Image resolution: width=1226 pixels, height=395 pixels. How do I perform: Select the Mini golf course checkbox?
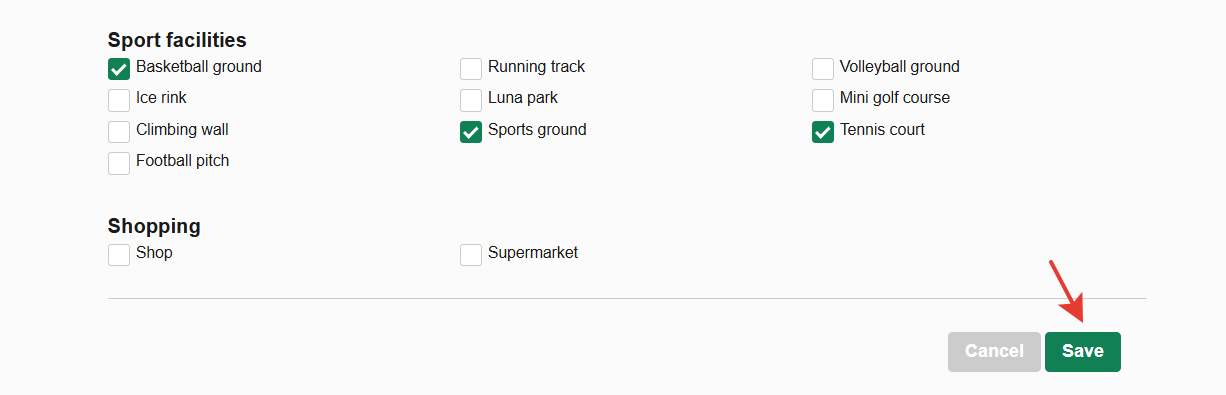[823, 100]
